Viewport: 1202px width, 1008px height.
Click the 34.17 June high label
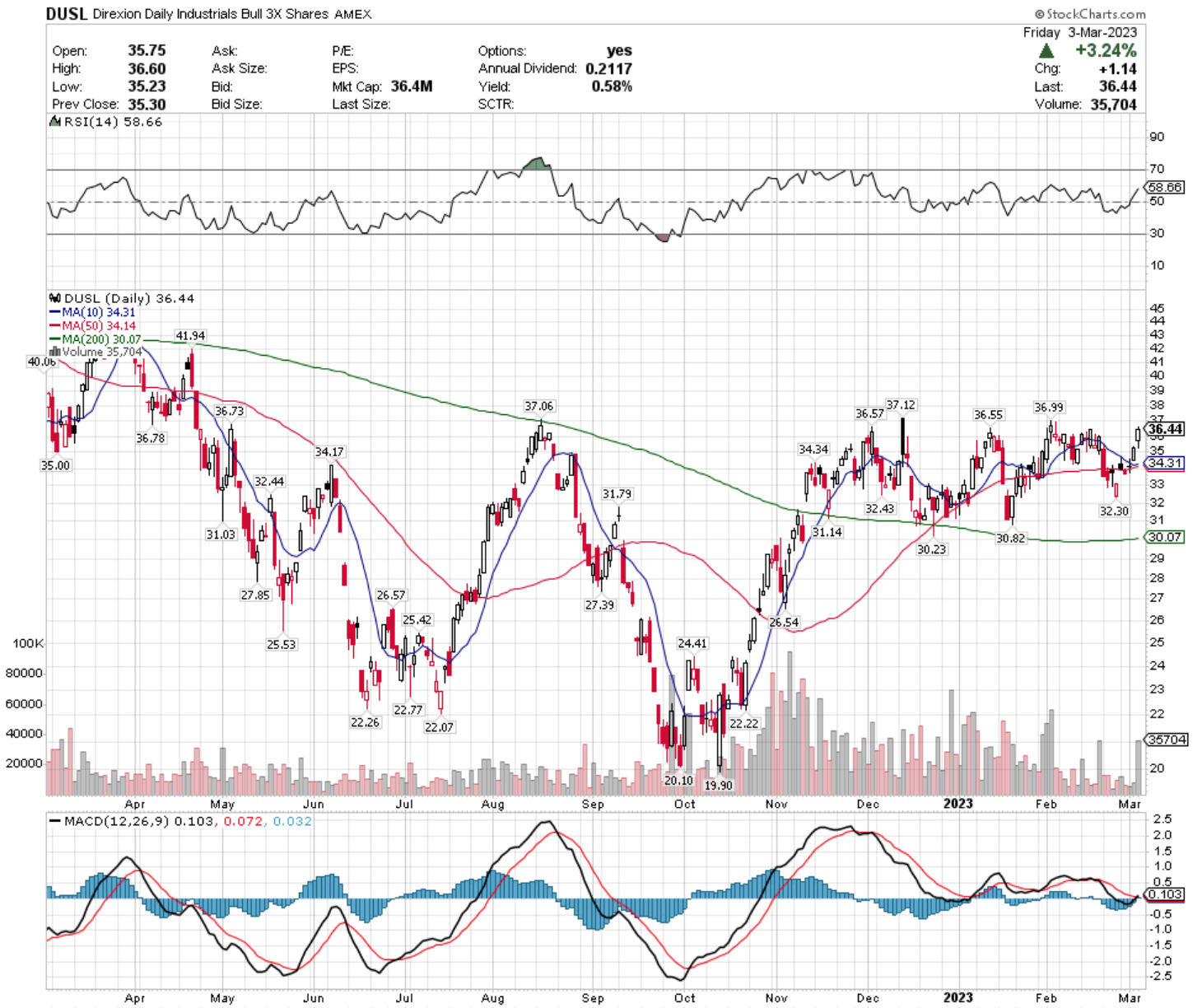click(x=329, y=451)
